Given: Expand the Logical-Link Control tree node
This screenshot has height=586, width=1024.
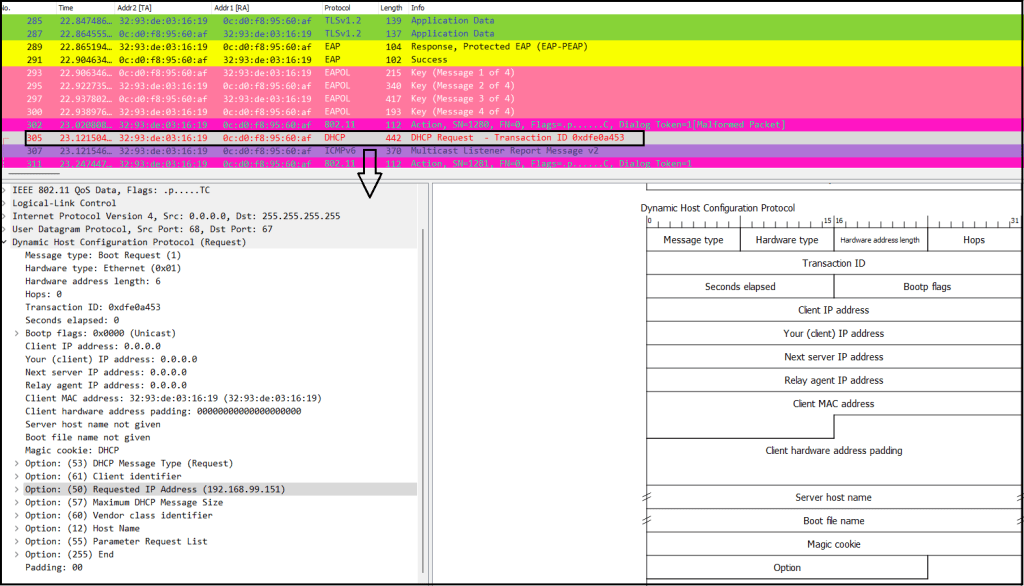Looking at the screenshot, I should pos(5,203).
